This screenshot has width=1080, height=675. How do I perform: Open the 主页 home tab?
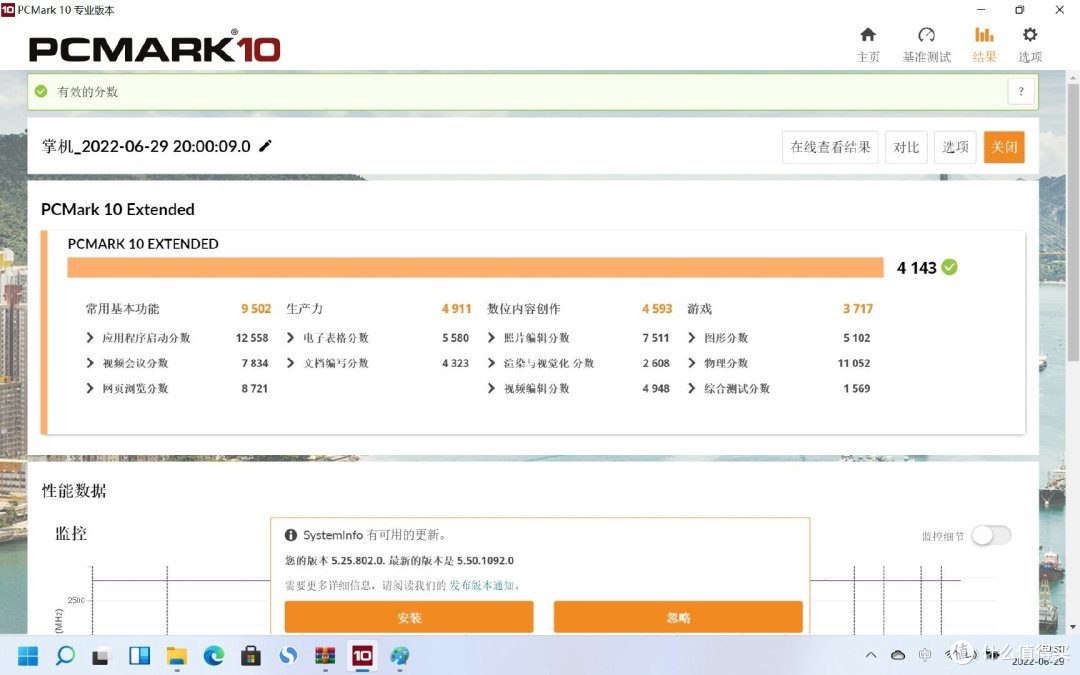(x=868, y=45)
